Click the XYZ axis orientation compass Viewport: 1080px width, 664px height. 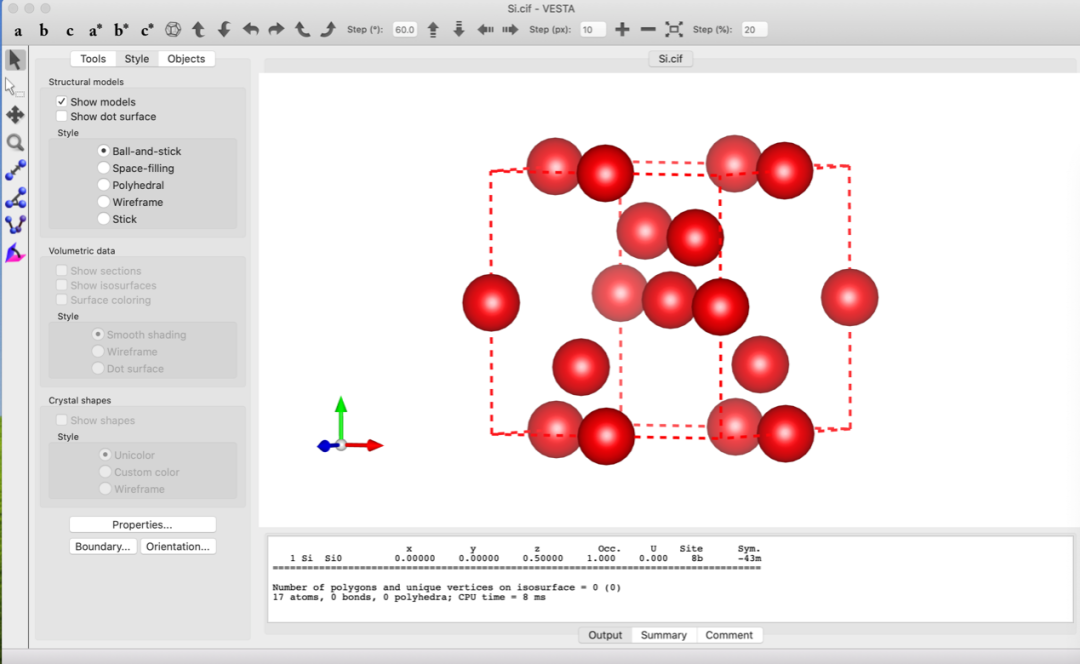349,425
